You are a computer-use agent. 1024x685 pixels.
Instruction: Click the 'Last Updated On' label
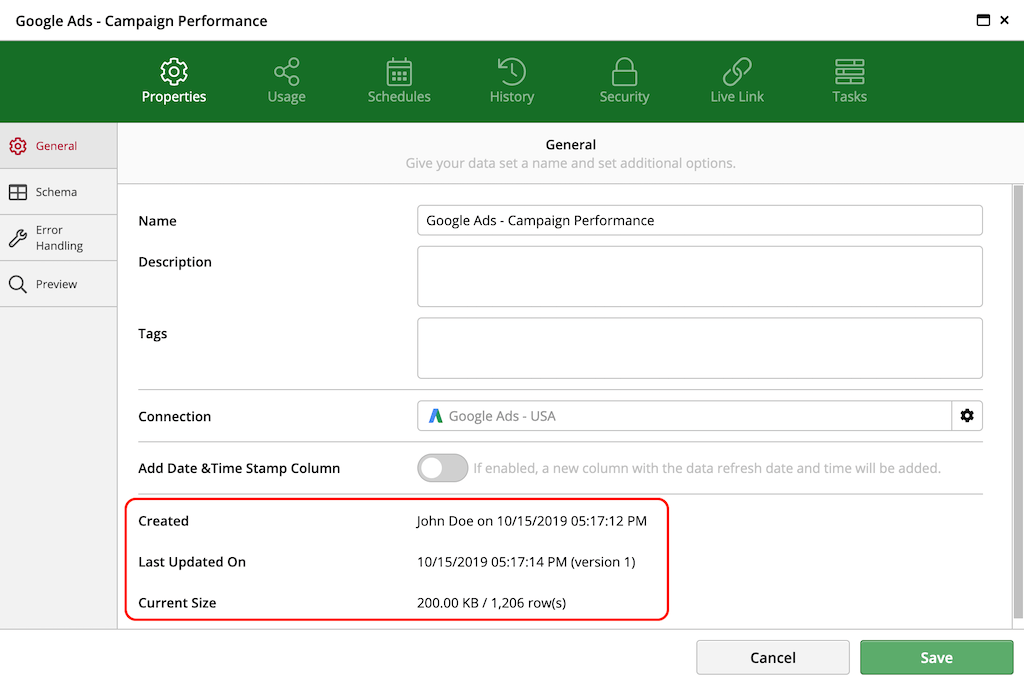tap(192, 562)
